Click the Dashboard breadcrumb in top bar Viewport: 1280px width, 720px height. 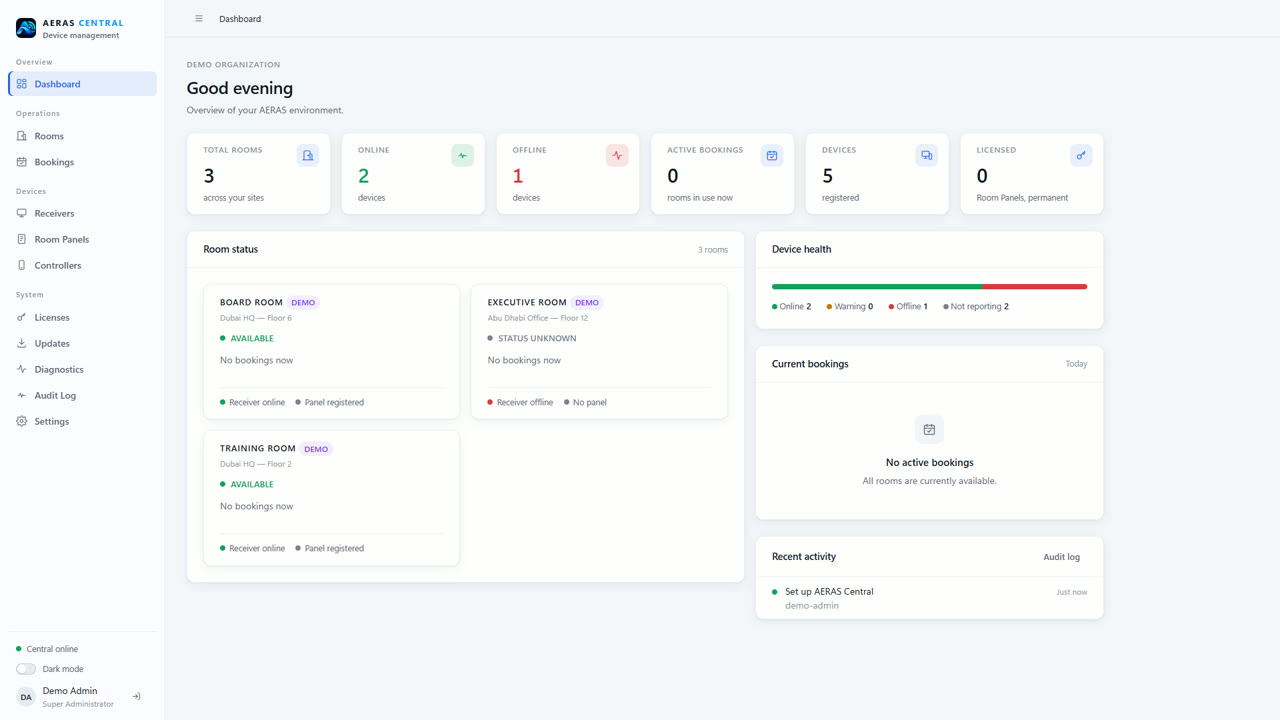pos(240,19)
